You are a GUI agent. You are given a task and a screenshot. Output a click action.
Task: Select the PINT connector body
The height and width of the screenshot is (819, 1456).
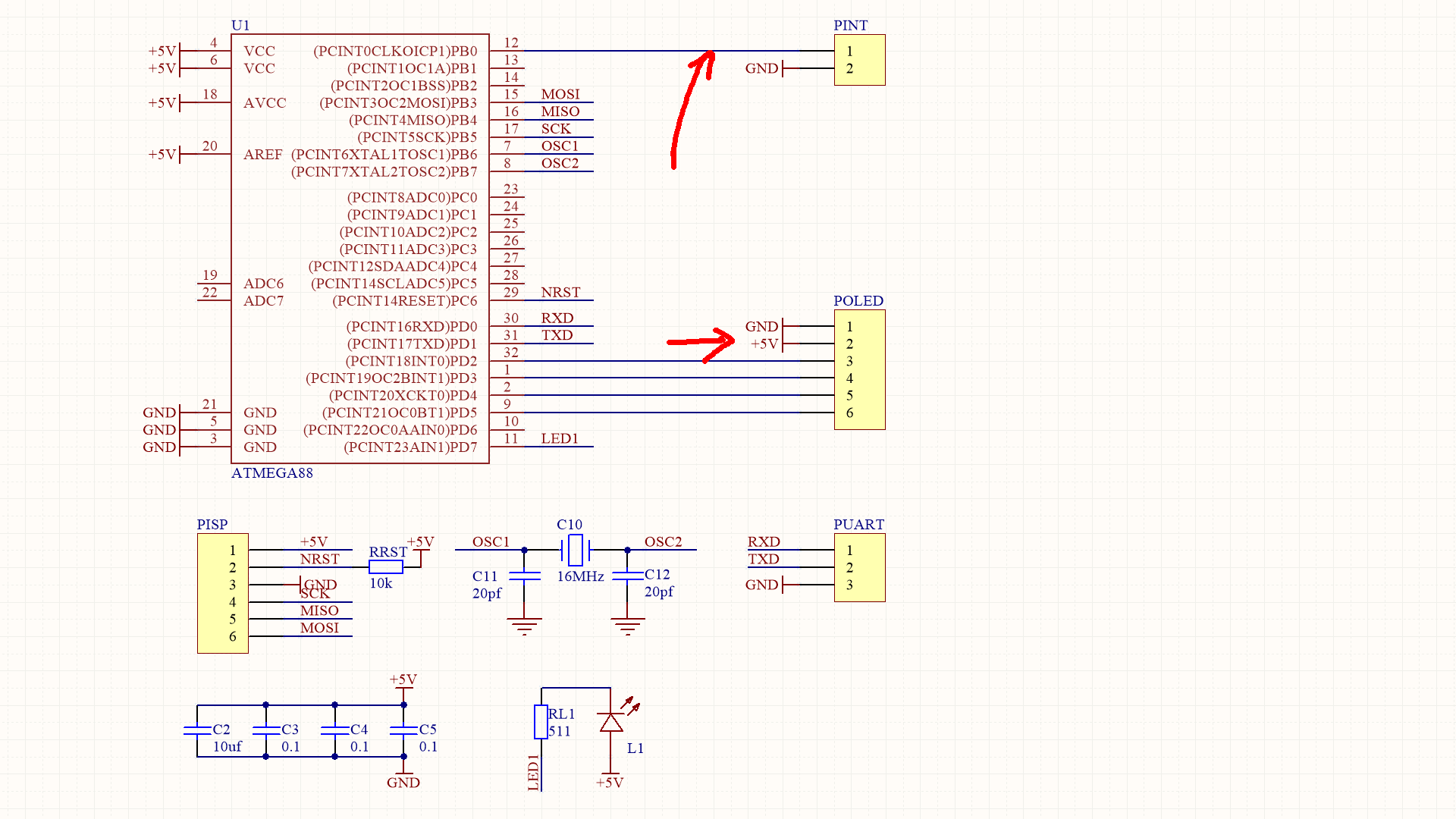point(860,60)
